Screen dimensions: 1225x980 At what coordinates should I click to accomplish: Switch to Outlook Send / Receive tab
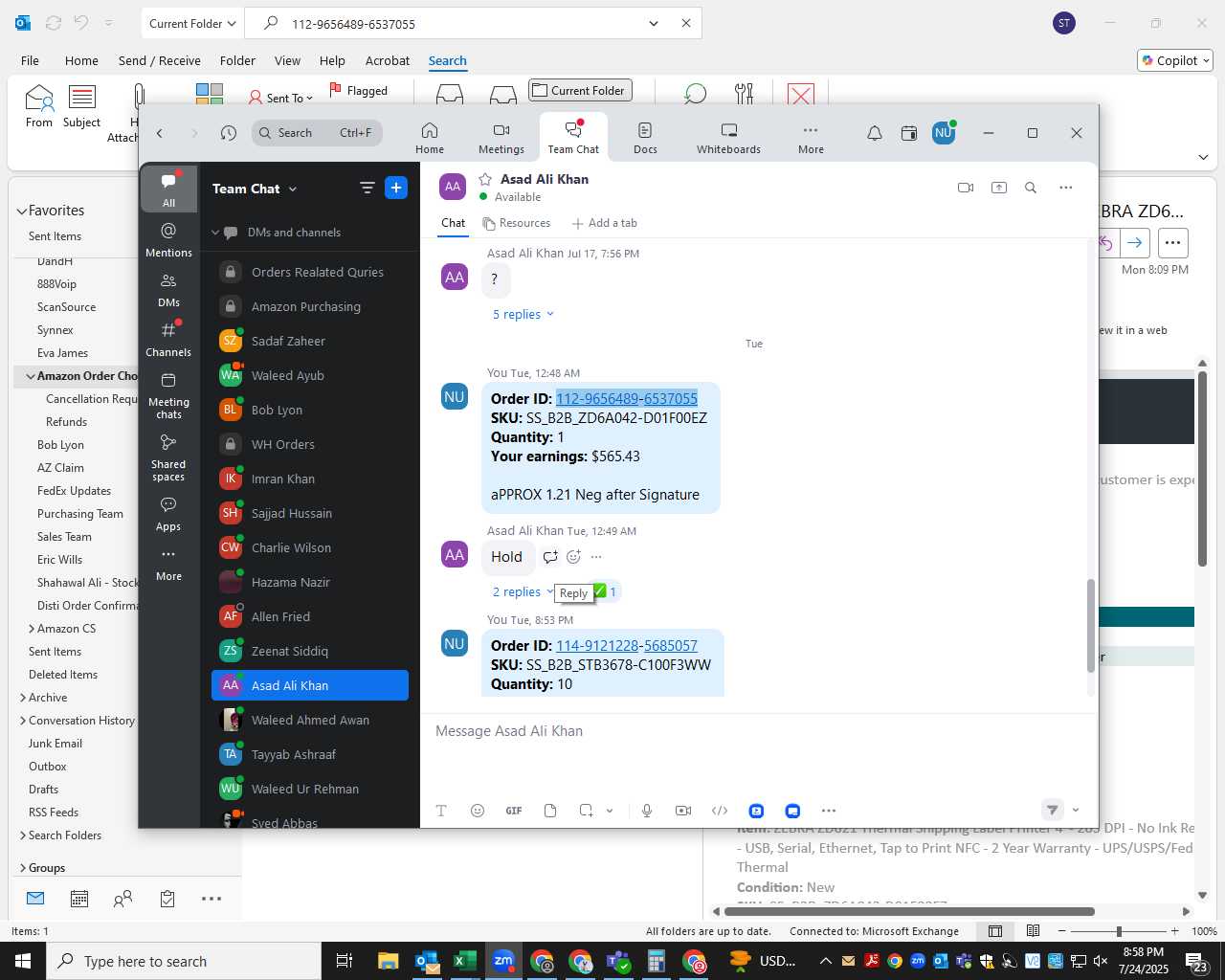tap(160, 60)
